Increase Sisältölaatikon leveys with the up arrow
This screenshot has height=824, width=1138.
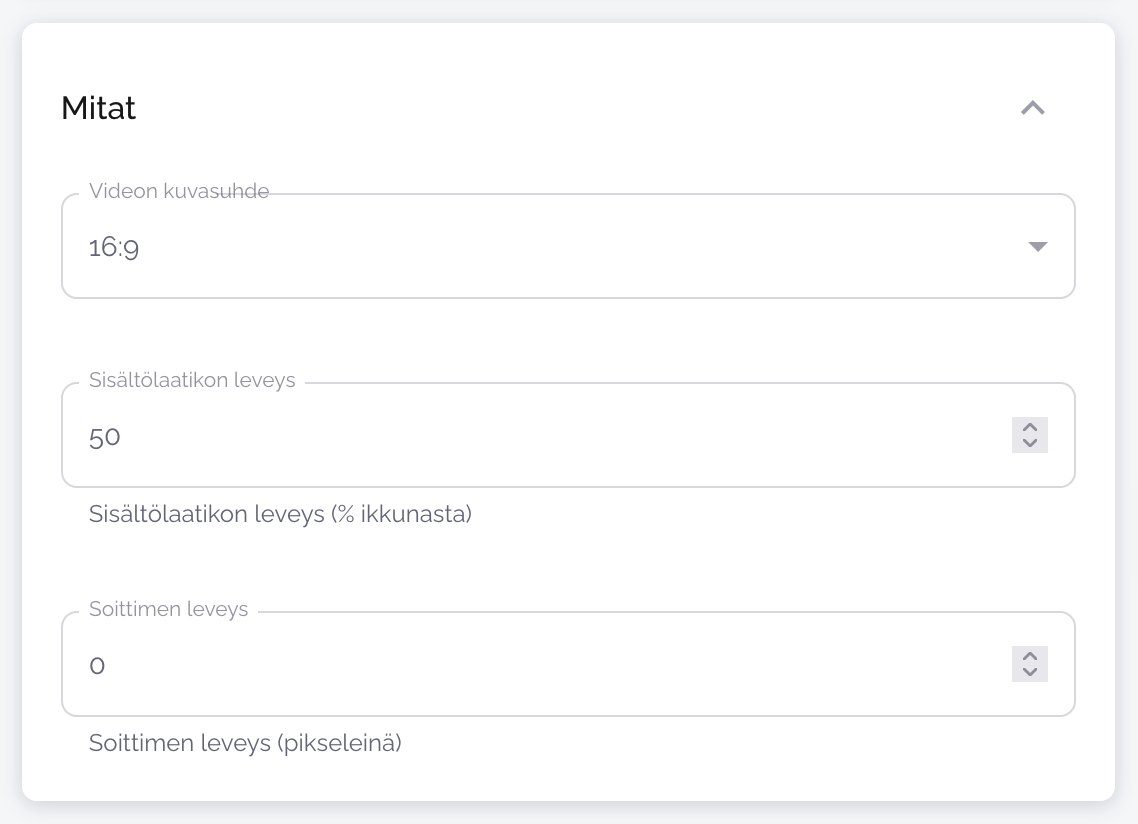(x=1030, y=427)
